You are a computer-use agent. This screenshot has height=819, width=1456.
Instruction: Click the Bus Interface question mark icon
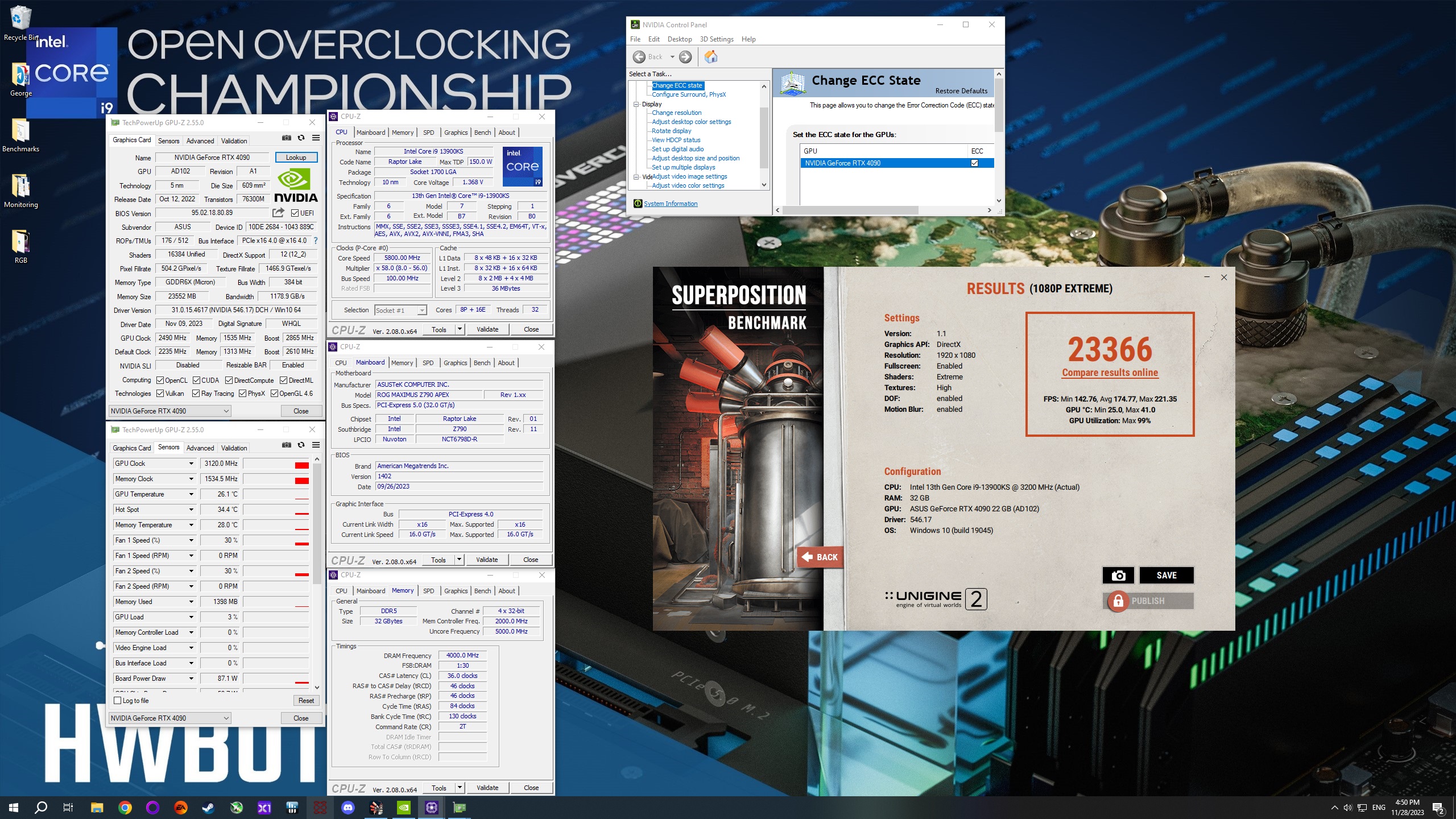point(315,241)
